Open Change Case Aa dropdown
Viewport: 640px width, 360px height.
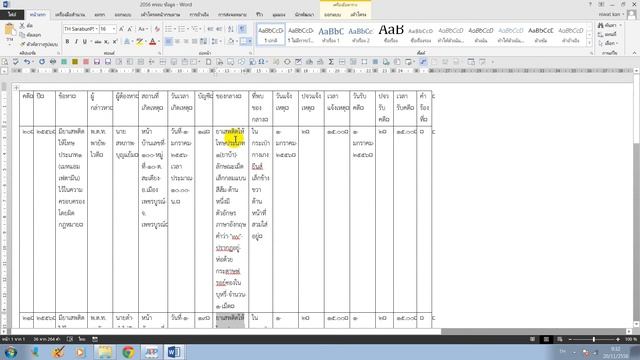[142, 29]
